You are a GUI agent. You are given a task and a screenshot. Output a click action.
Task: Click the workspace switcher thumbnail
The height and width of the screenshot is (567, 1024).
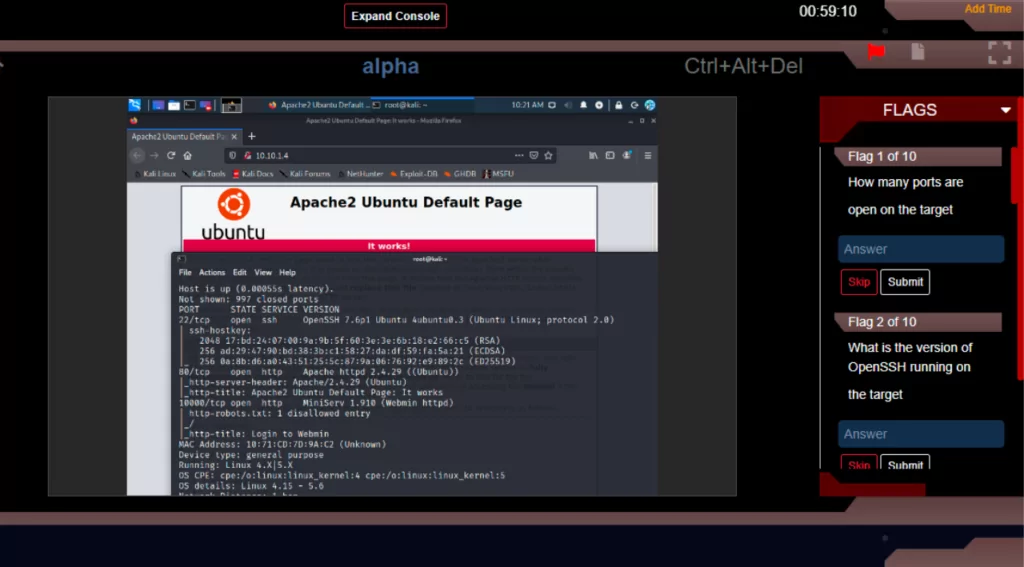pos(231,105)
